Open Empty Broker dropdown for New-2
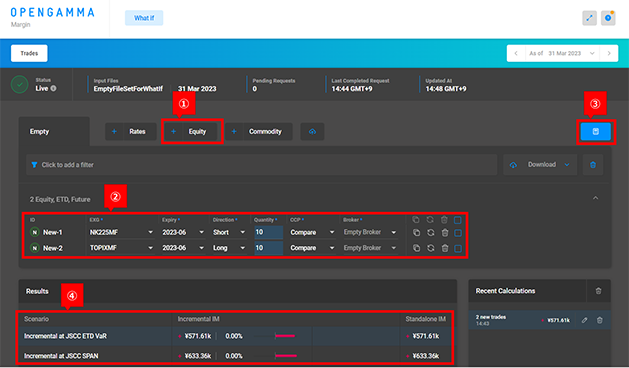The width and height of the screenshot is (629, 368). (370, 248)
